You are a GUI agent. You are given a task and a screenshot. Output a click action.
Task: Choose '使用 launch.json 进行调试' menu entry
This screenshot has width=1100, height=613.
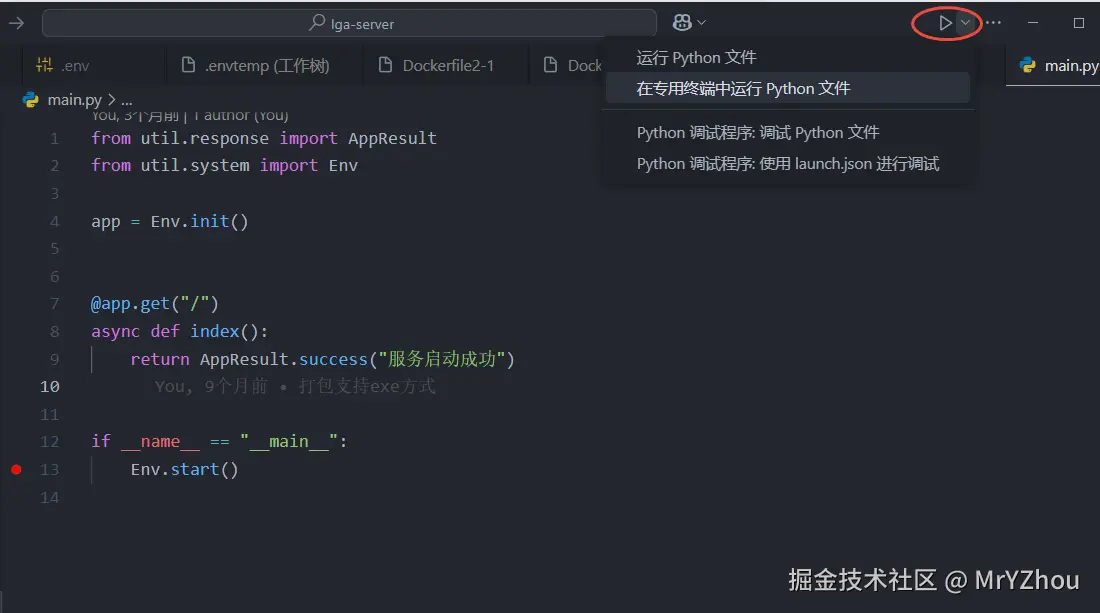(788, 163)
